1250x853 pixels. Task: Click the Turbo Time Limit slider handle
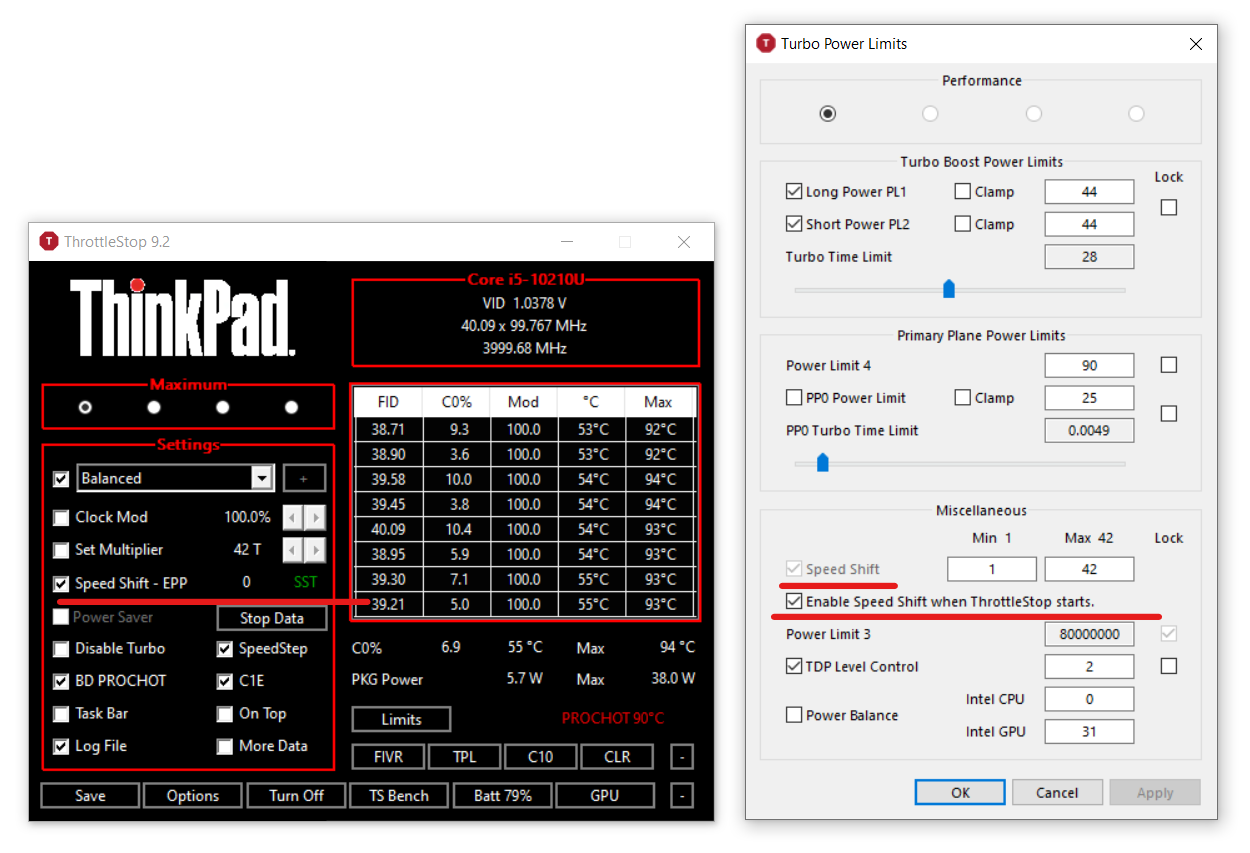(x=949, y=290)
